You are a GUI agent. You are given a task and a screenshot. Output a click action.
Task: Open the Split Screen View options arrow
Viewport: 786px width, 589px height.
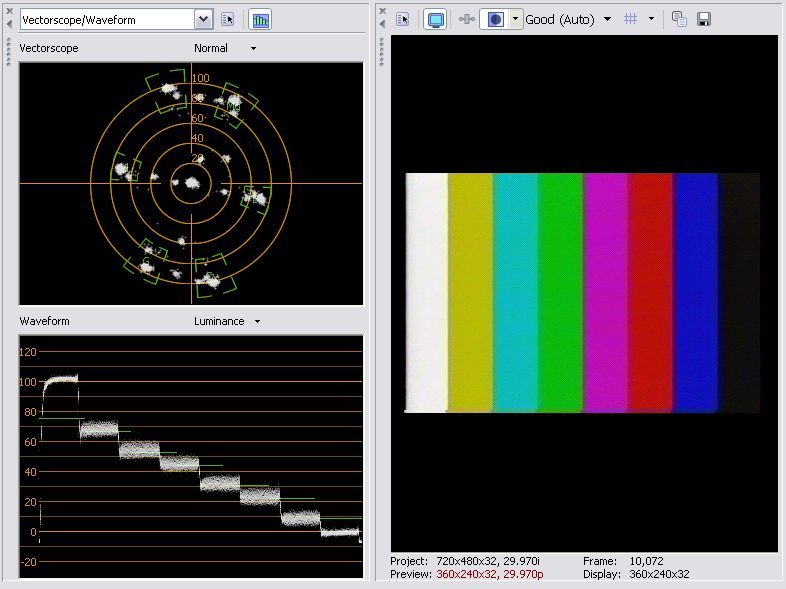point(515,19)
